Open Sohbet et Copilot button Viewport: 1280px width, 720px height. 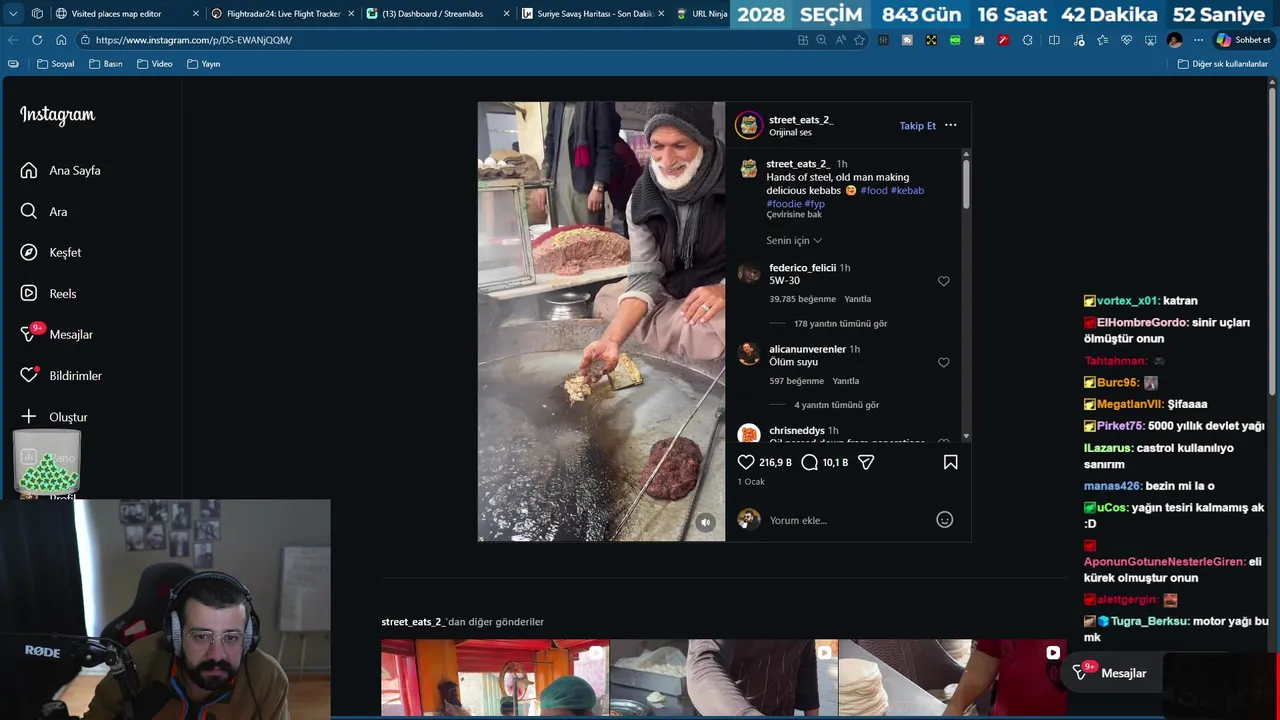pos(1242,40)
